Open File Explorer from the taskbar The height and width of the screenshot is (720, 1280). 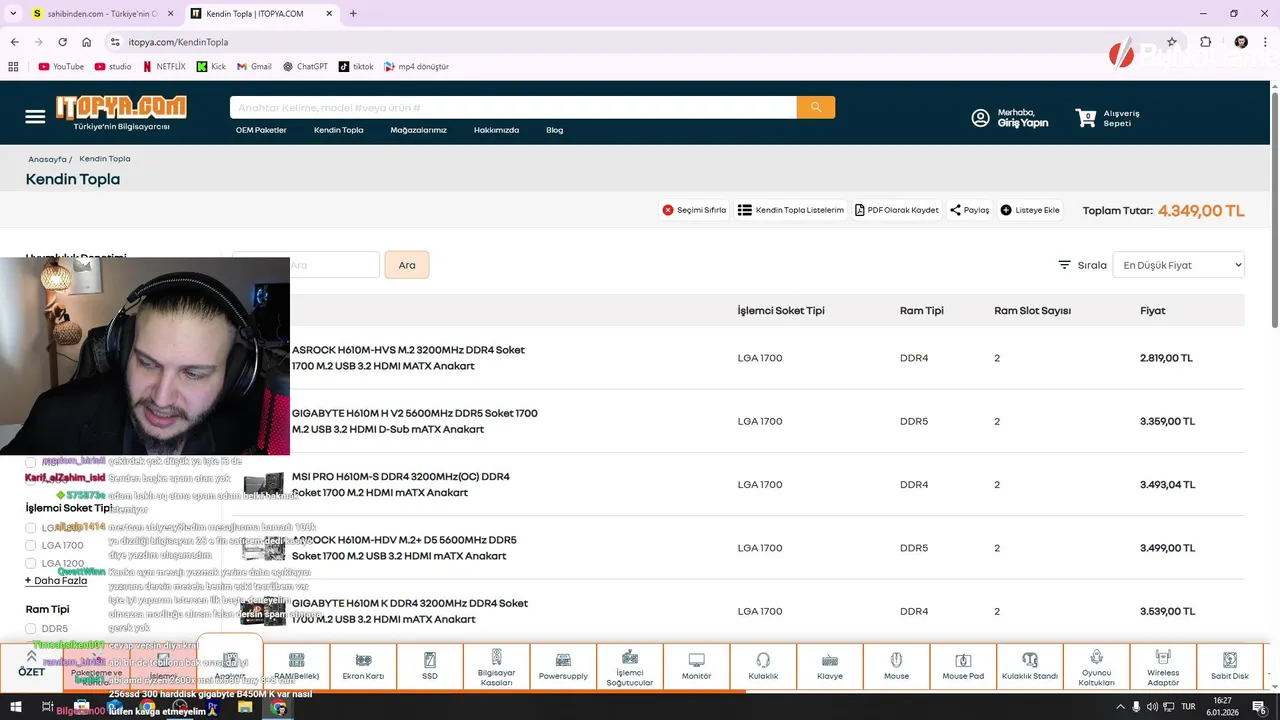coord(245,707)
